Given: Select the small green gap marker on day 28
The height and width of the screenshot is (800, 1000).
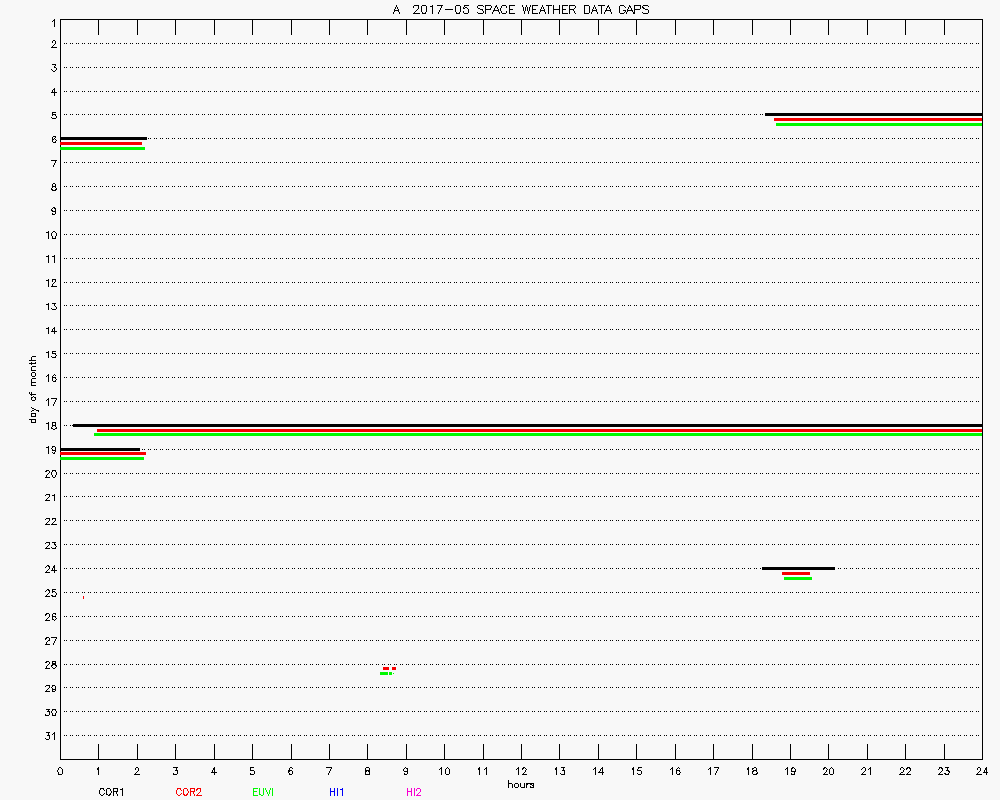Looking at the screenshot, I should click(x=386, y=673).
